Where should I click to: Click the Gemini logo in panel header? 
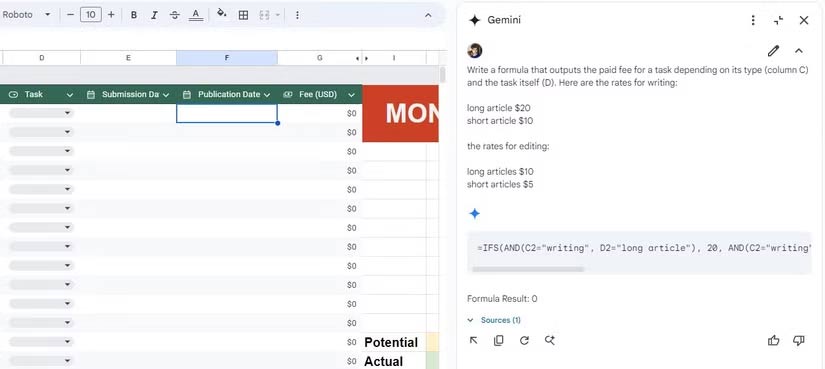pos(475,21)
